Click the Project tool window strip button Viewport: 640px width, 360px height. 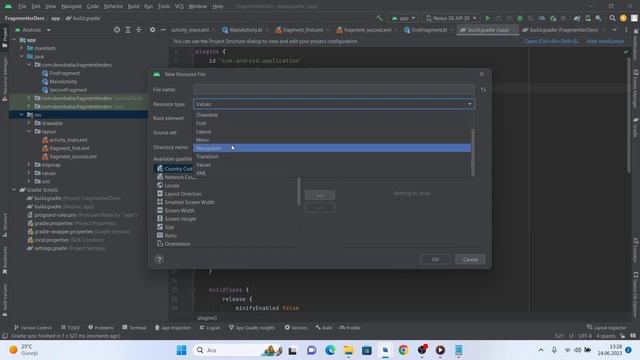point(4,38)
